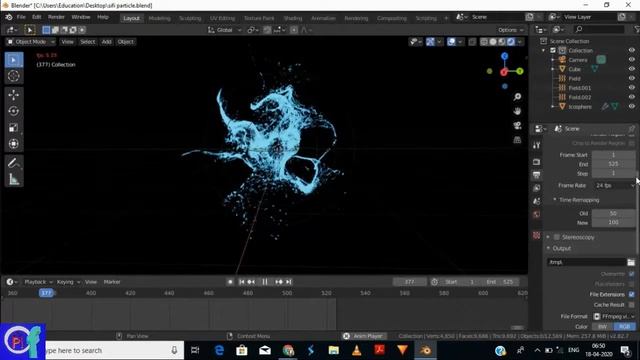Open the Output properties tab
This screenshot has height=360, width=640.
click(536, 175)
